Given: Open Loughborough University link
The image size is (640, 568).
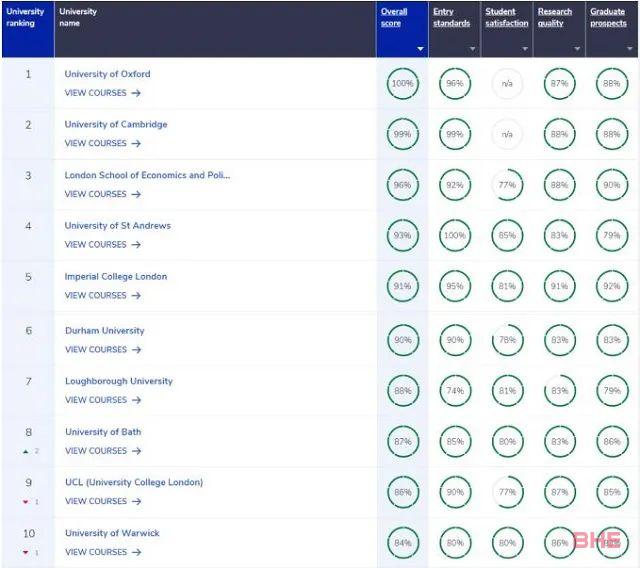Looking at the screenshot, I should click(119, 381).
